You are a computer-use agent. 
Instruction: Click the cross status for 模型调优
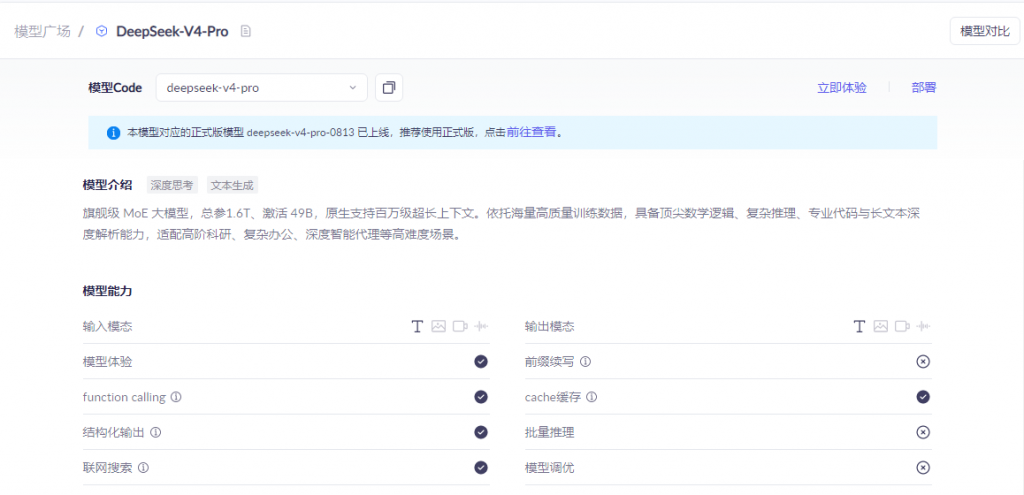click(x=923, y=468)
